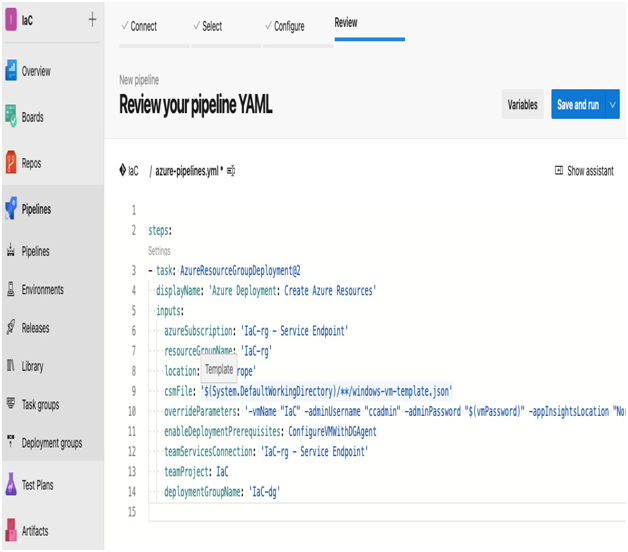This screenshot has width=628, height=552.
Task: Click the Variables button
Action: [x=522, y=105]
